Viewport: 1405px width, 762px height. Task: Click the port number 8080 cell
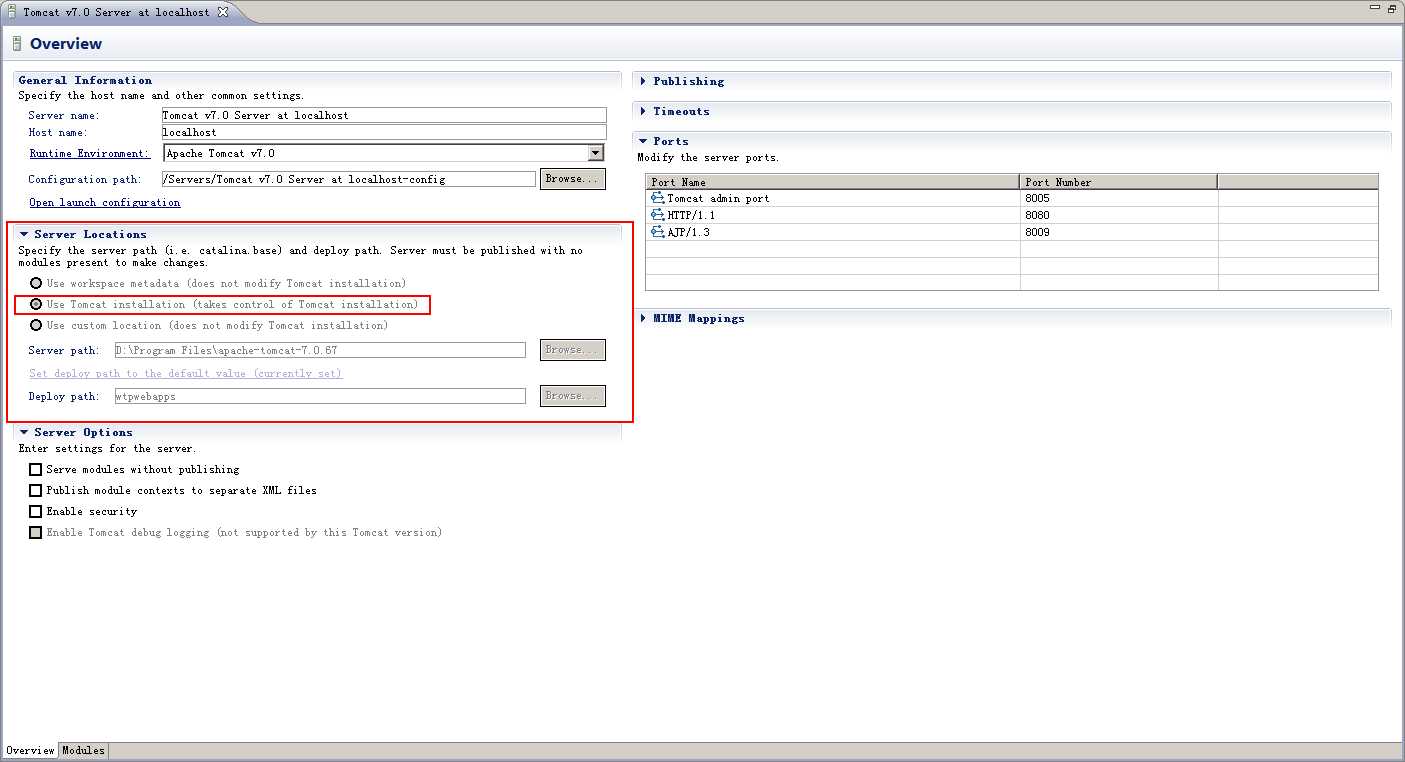[1119, 215]
